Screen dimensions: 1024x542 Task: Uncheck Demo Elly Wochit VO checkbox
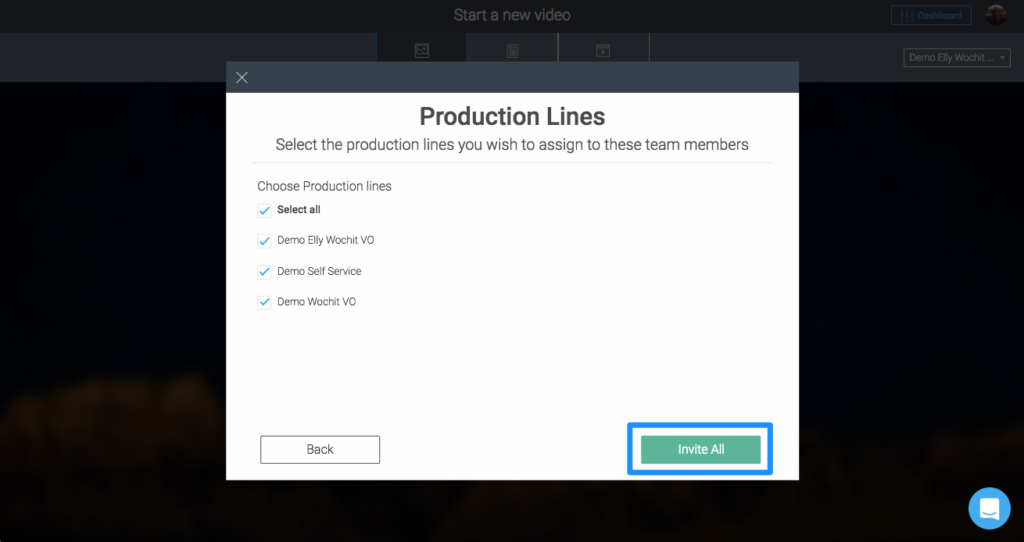coord(264,241)
